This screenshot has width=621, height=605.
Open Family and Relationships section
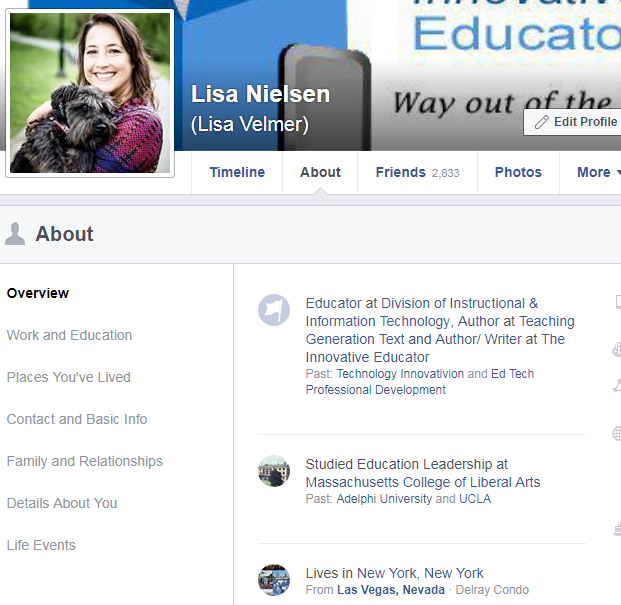click(x=85, y=461)
